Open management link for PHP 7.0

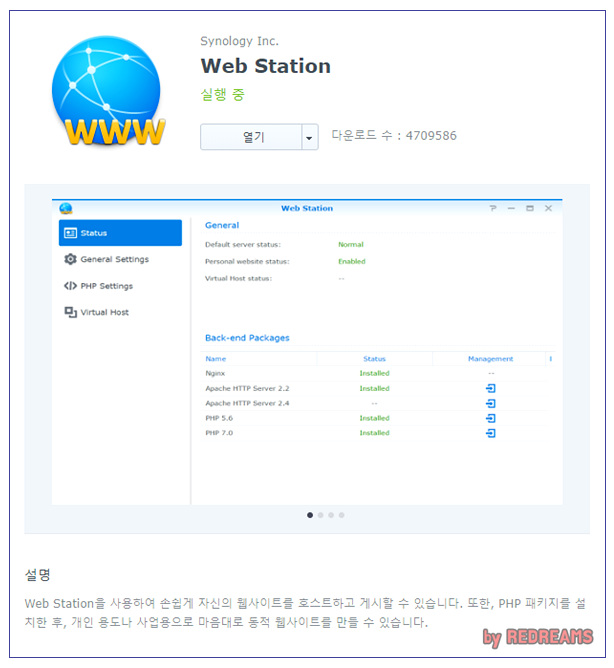pos(490,433)
